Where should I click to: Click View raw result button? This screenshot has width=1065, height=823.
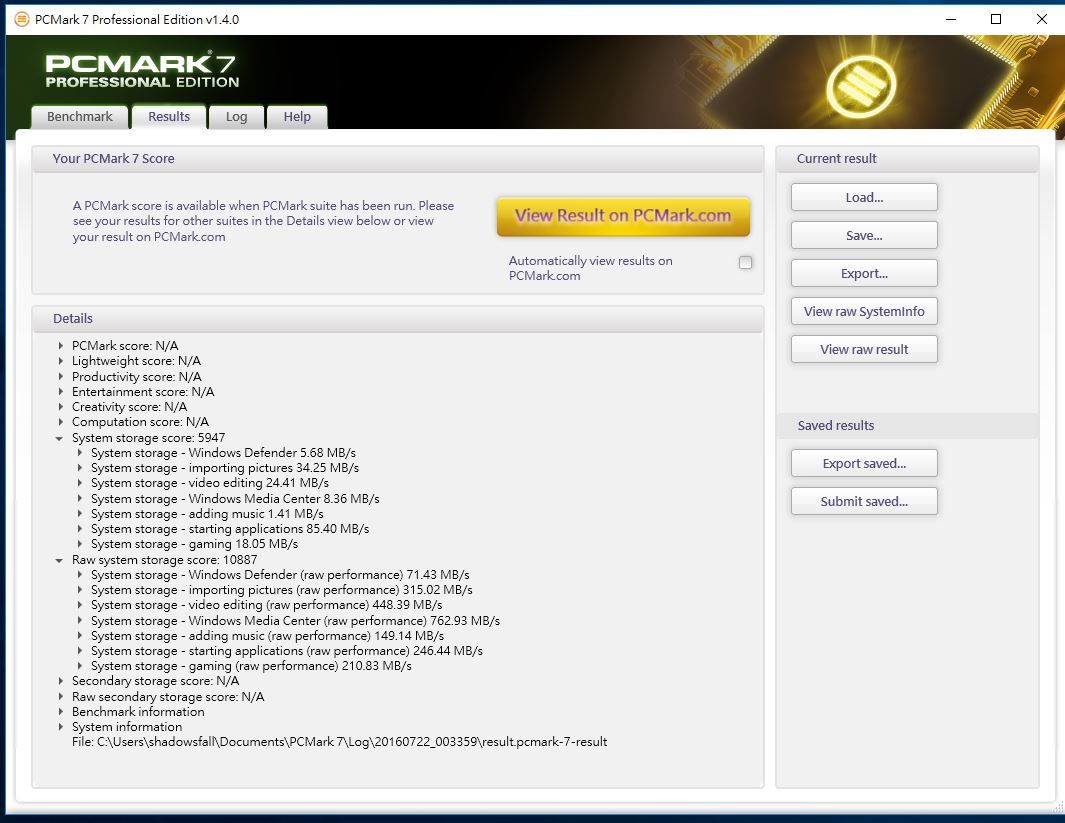point(864,350)
